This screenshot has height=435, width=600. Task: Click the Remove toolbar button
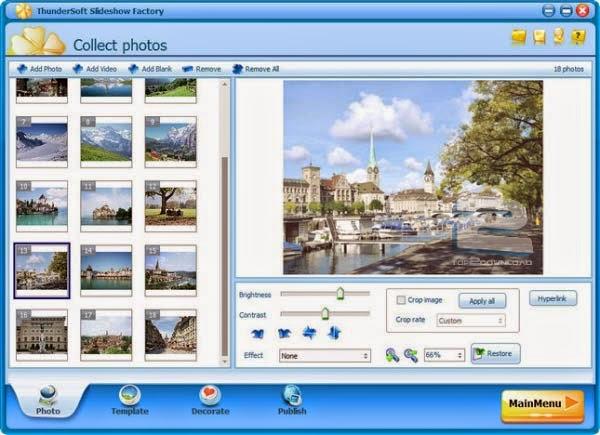202,69
